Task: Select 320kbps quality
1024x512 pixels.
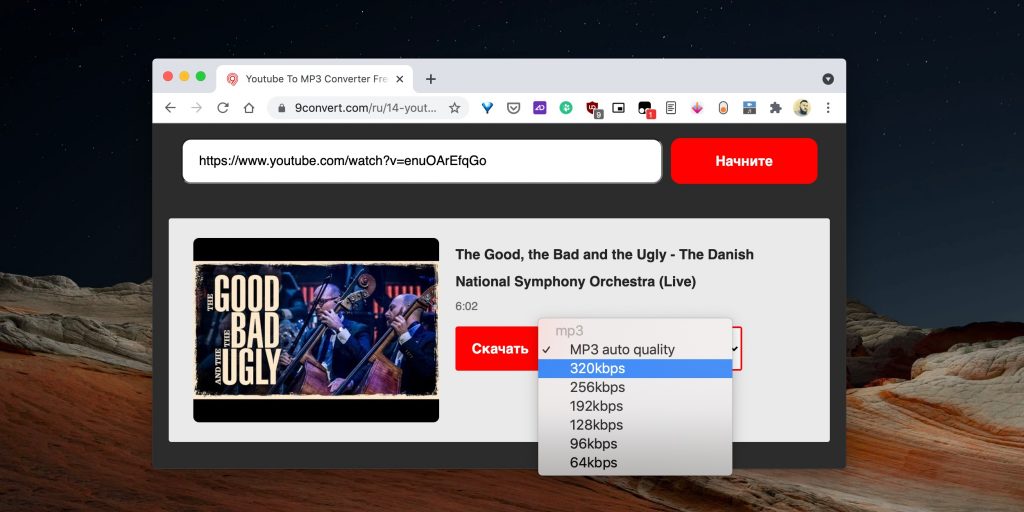Action: point(635,368)
